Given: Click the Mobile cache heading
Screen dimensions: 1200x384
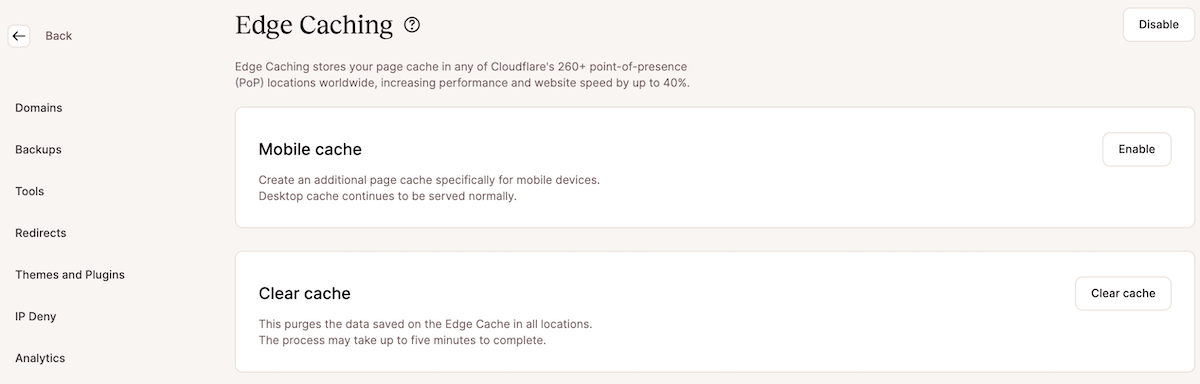Looking at the screenshot, I should pyautogui.click(x=310, y=150).
